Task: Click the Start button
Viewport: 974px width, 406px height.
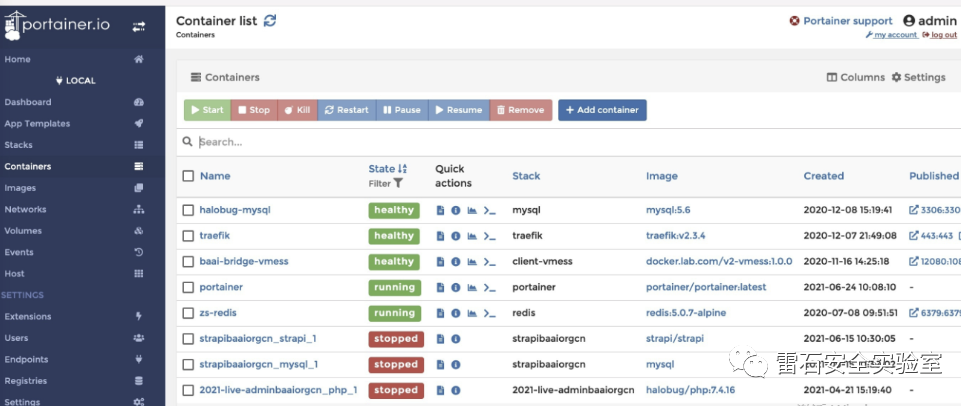Action: click(207, 110)
